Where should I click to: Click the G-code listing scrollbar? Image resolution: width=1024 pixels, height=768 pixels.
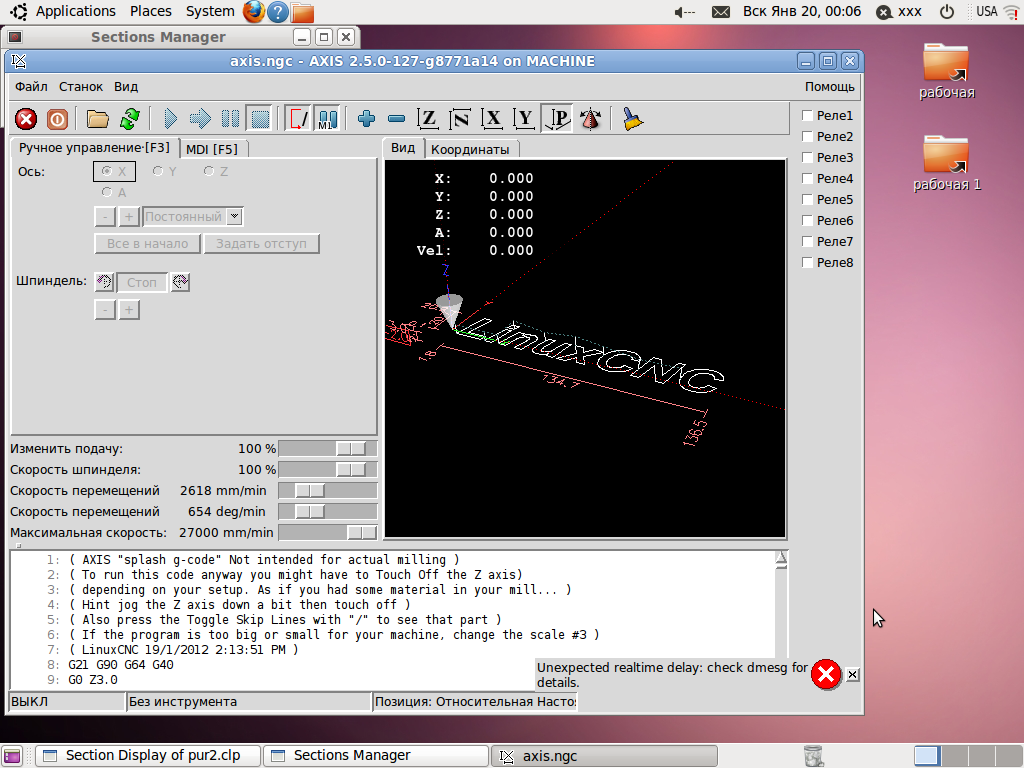click(x=781, y=604)
